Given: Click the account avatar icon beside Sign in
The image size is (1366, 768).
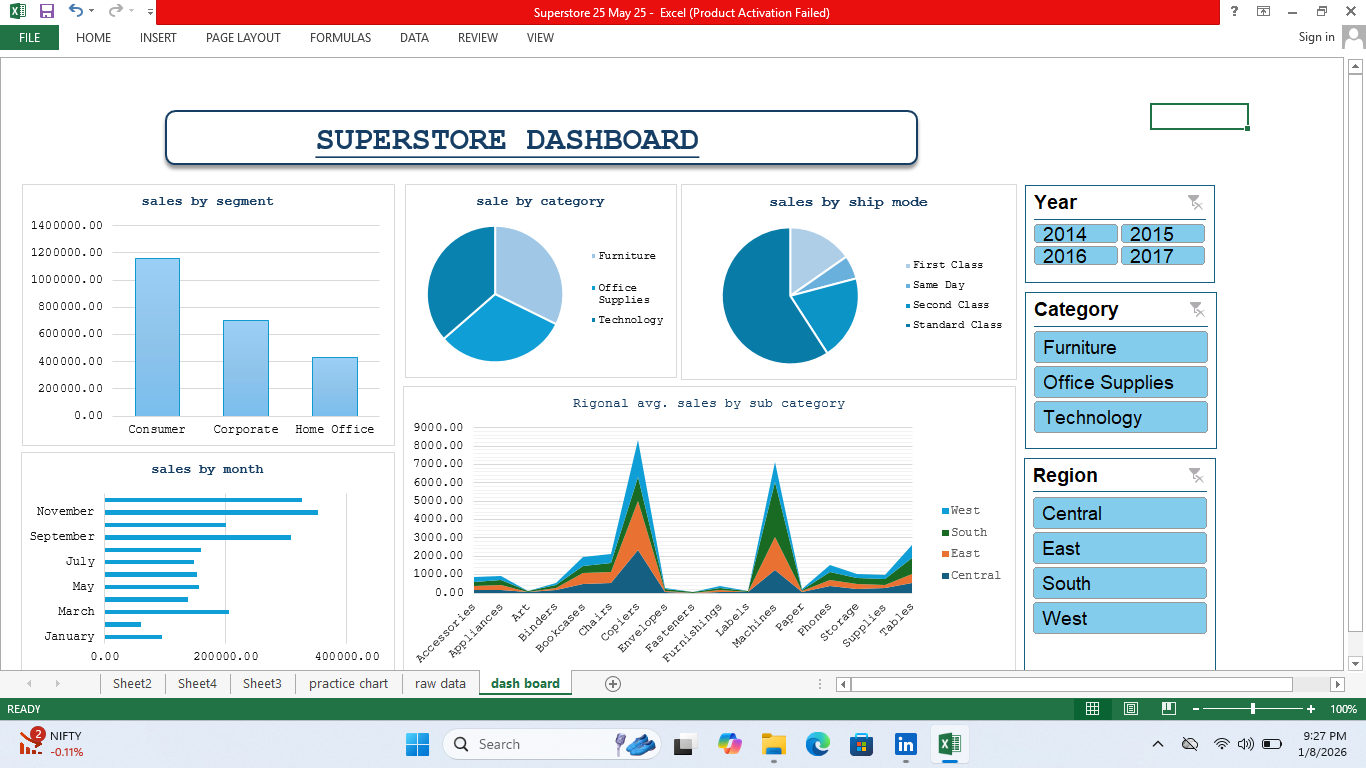Looking at the screenshot, I should (x=1353, y=37).
